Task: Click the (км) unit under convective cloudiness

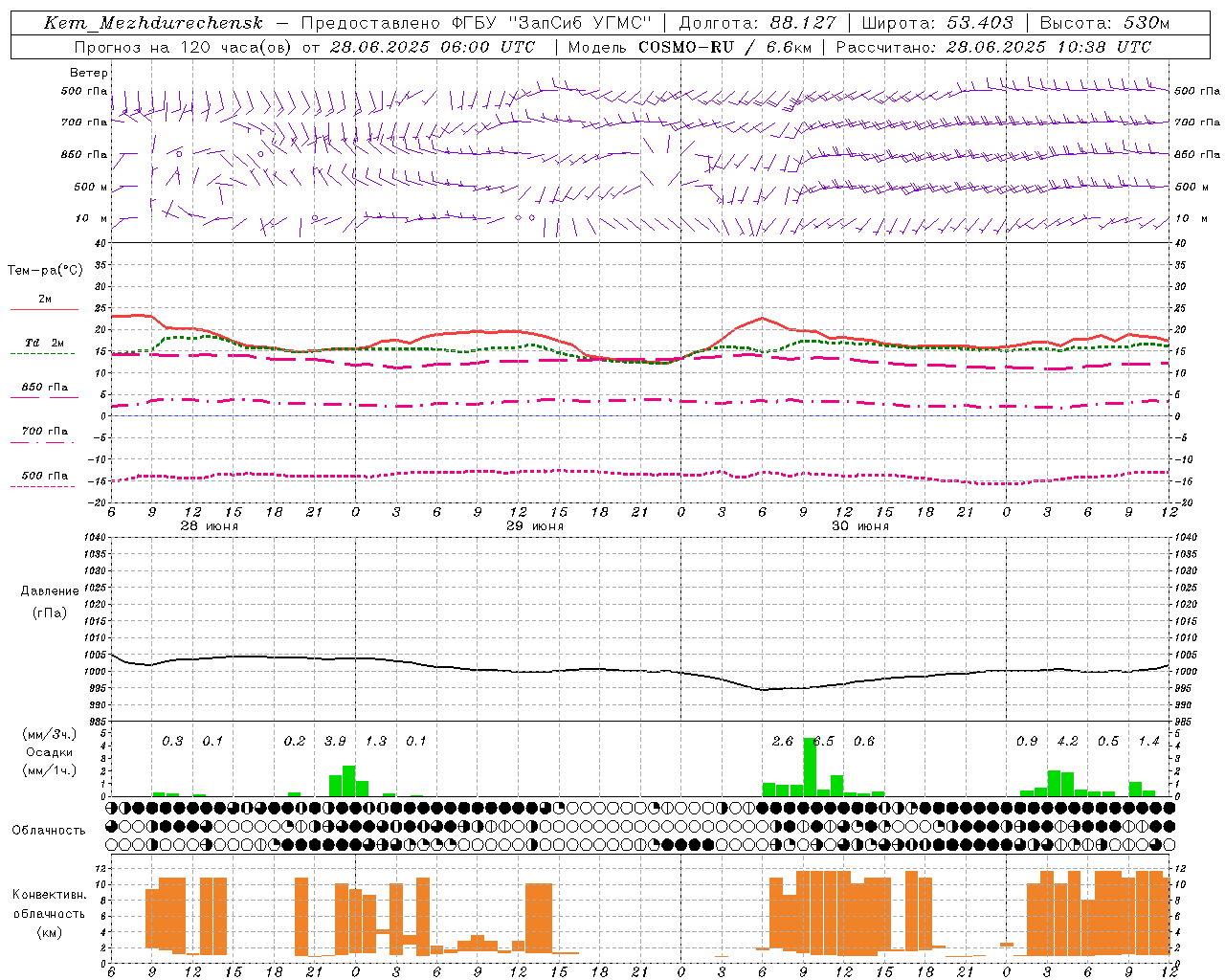Action: [49, 933]
